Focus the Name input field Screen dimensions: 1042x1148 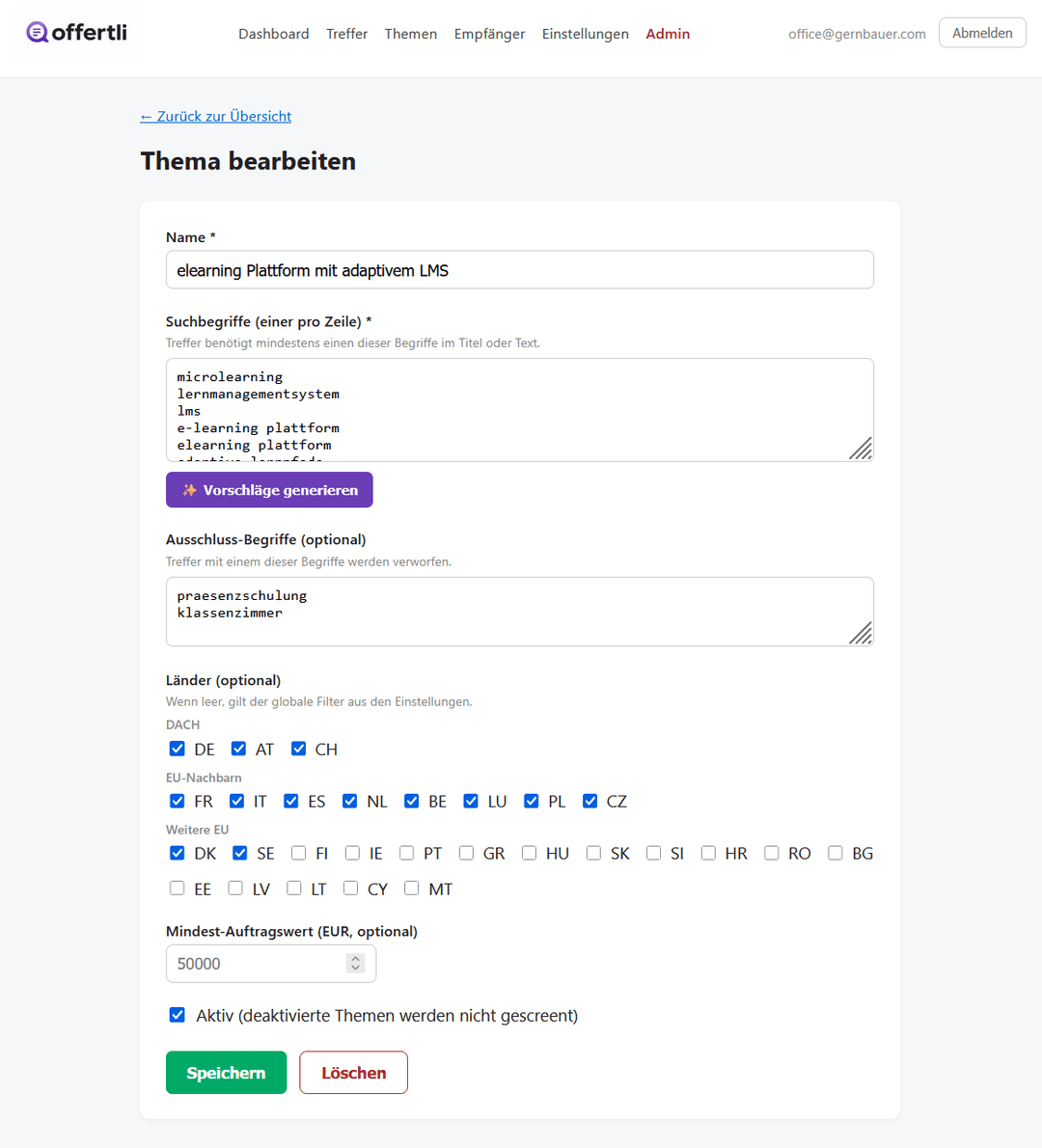520,270
